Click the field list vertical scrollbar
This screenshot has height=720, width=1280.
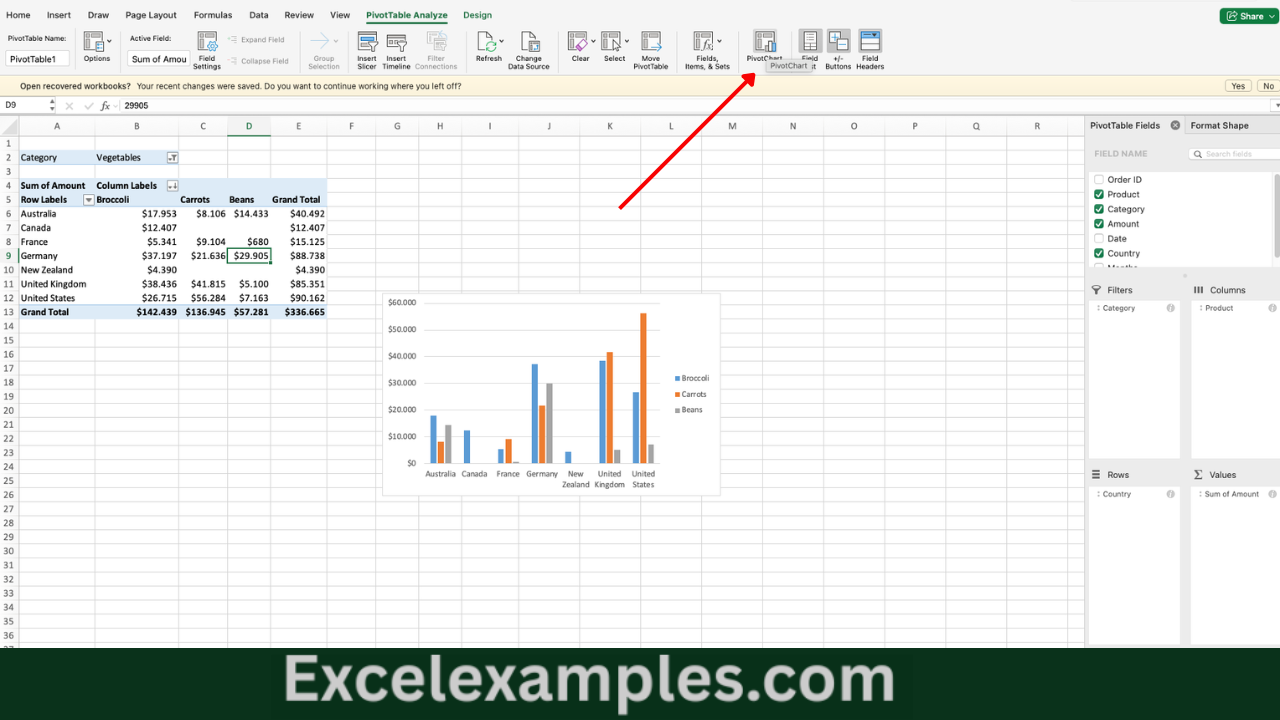tap(1276, 215)
